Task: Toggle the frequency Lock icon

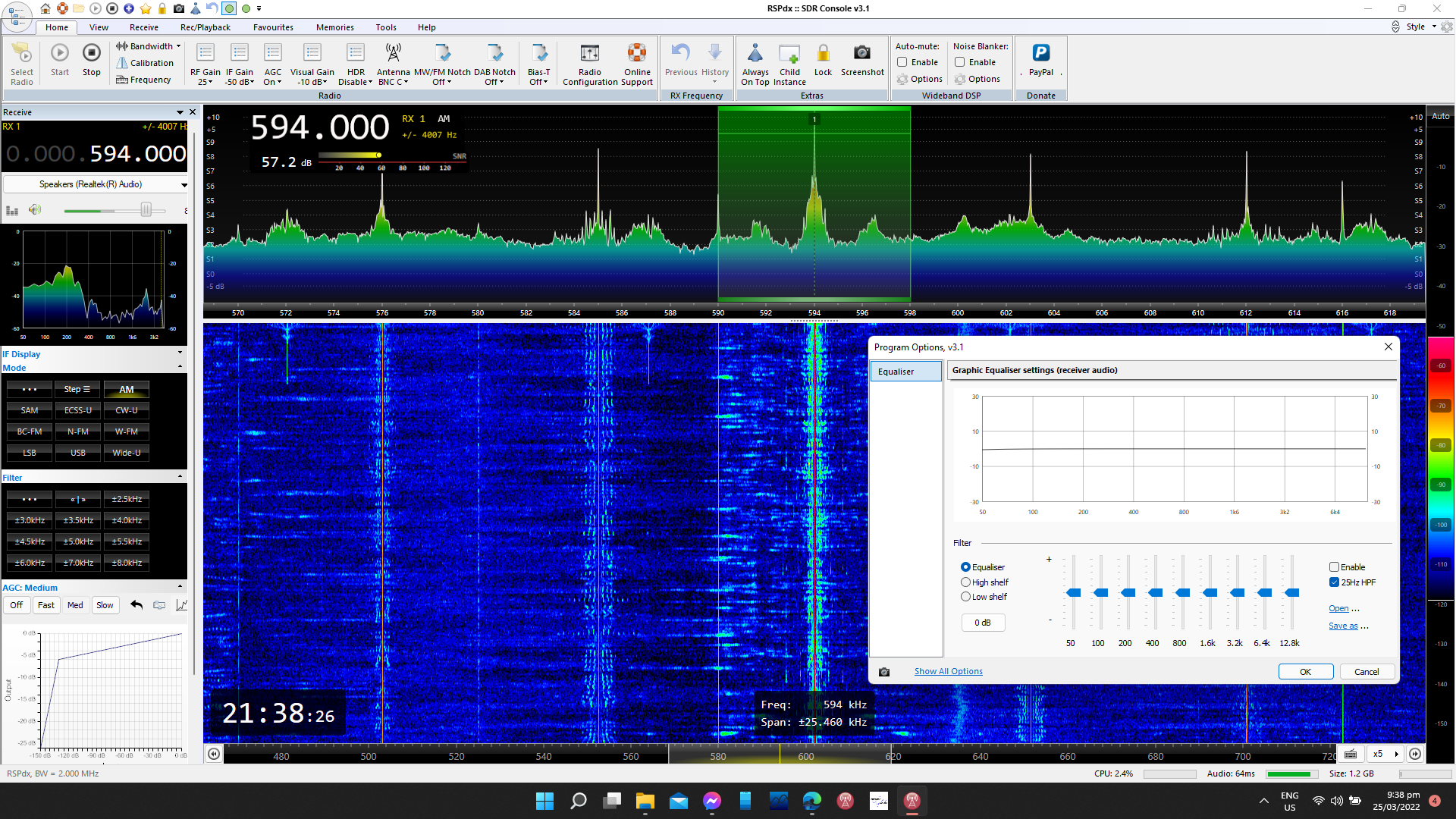Action: [x=823, y=53]
